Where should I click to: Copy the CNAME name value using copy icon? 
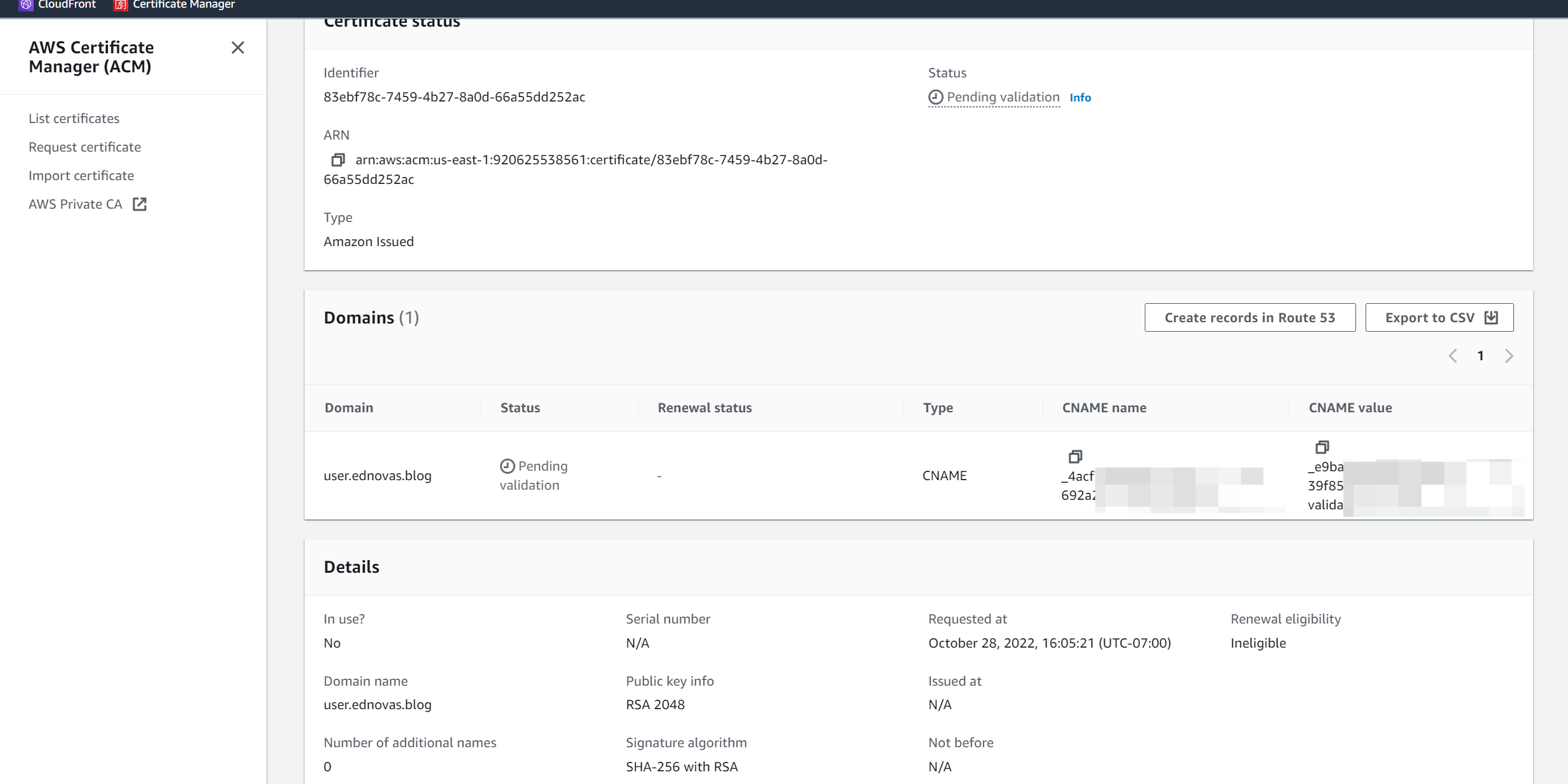click(x=1076, y=456)
